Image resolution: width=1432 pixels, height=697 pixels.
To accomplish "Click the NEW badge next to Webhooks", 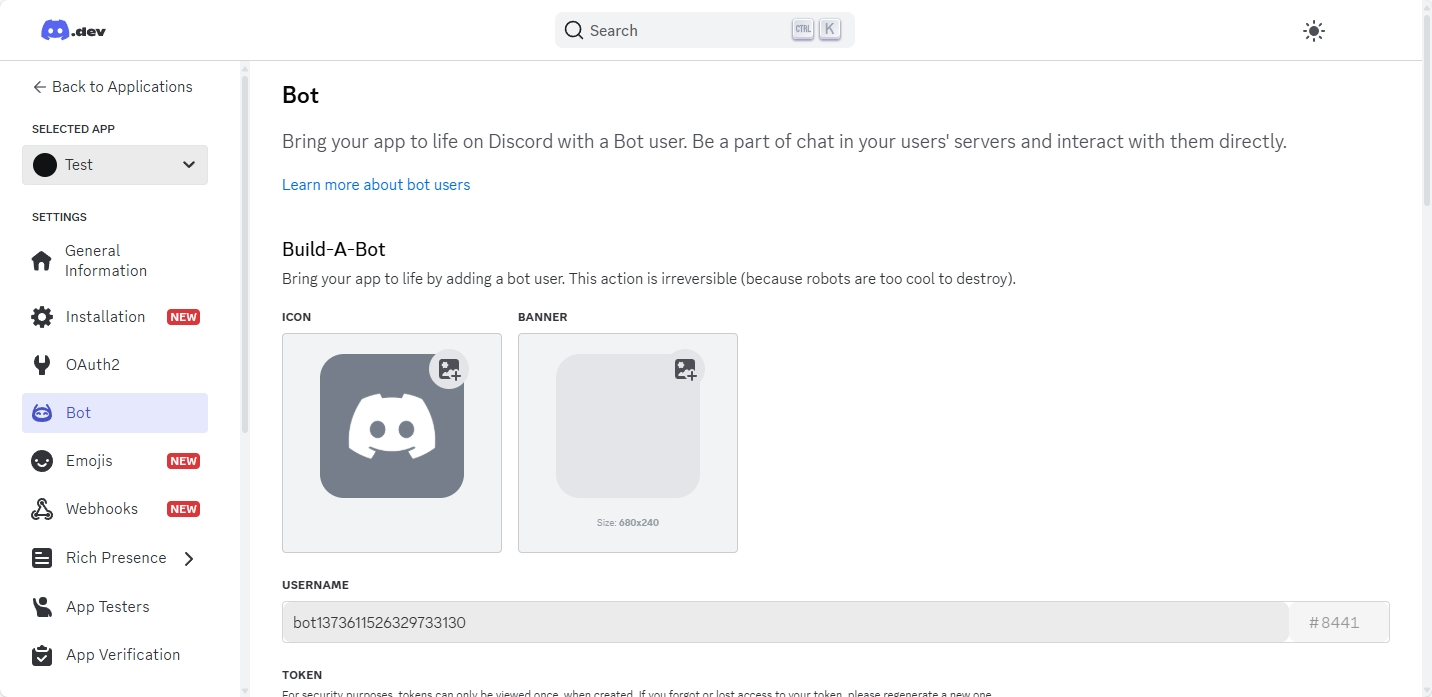I will click(x=183, y=509).
